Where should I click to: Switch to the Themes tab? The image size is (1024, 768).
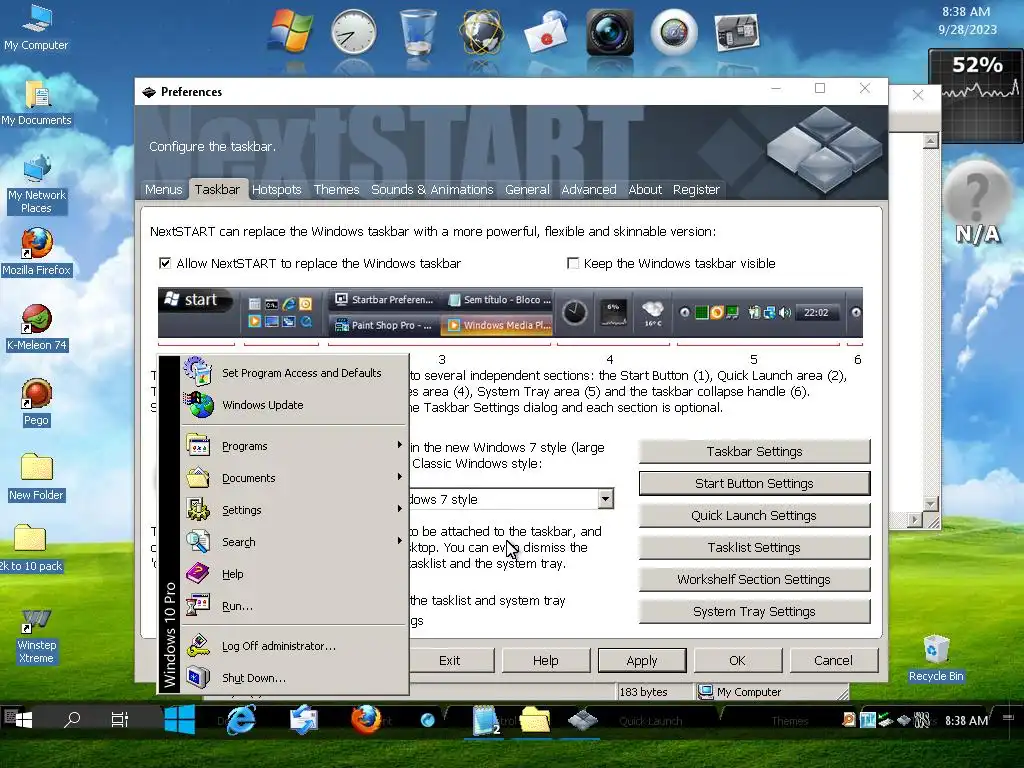[336, 189]
